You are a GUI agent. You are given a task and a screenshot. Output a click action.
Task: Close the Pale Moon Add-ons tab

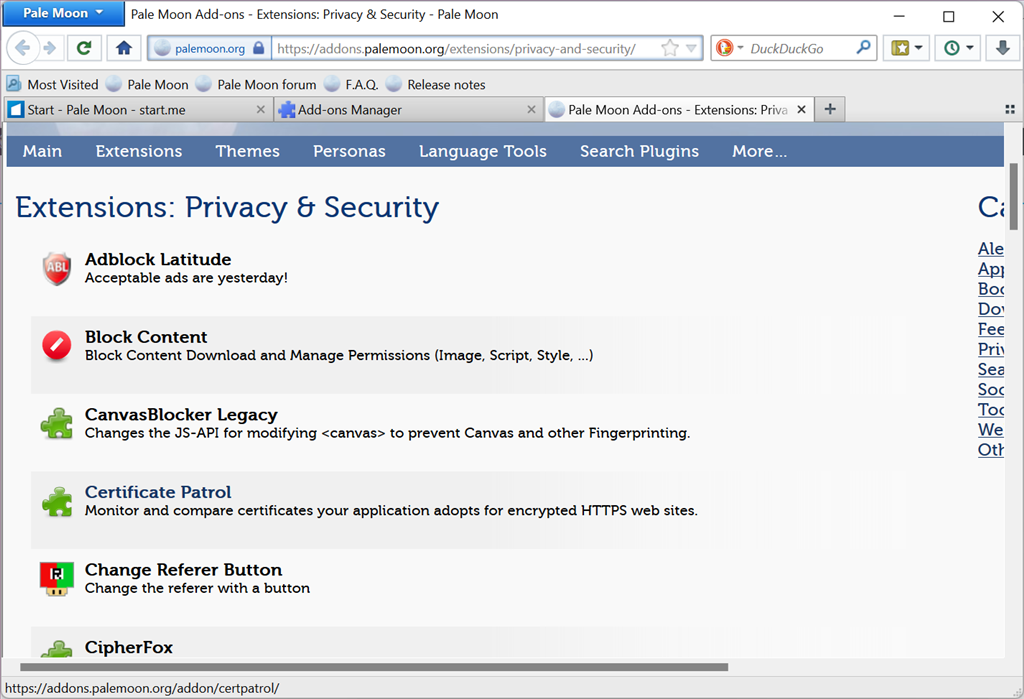tap(801, 110)
